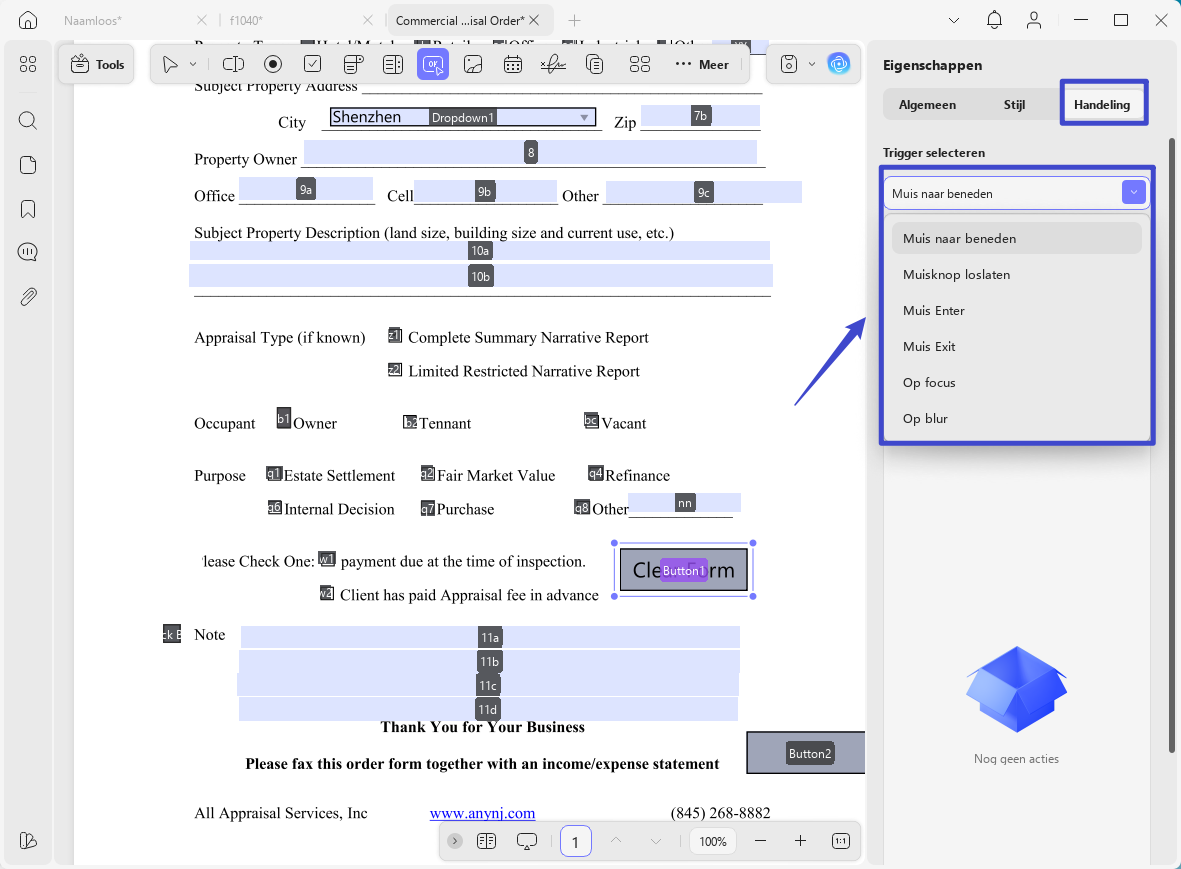Choose the selection arrow tool
The image size is (1181, 869).
(x=170, y=65)
